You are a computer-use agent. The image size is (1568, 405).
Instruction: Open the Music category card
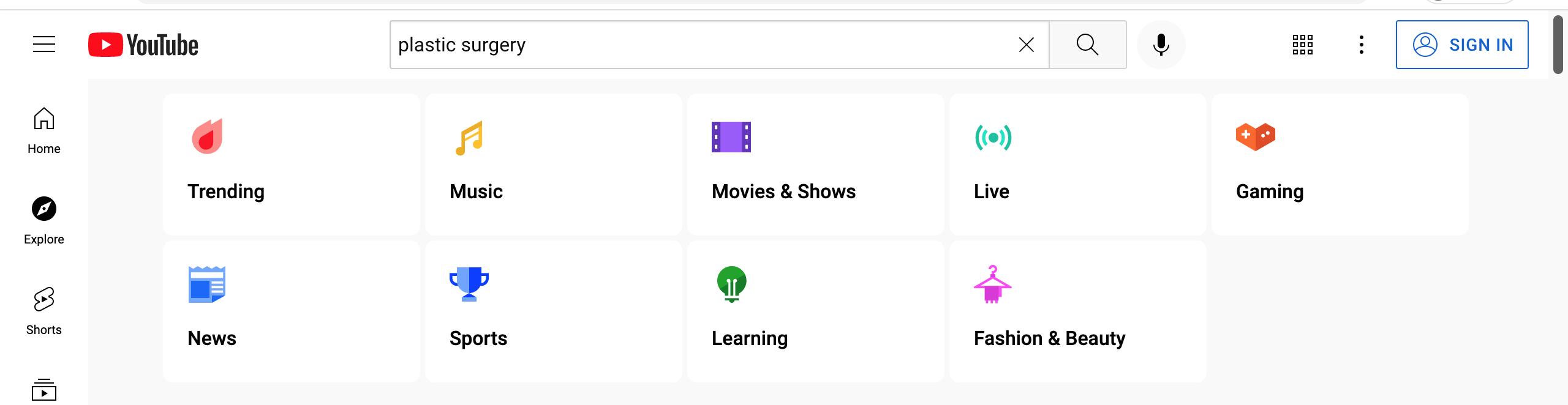click(554, 165)
